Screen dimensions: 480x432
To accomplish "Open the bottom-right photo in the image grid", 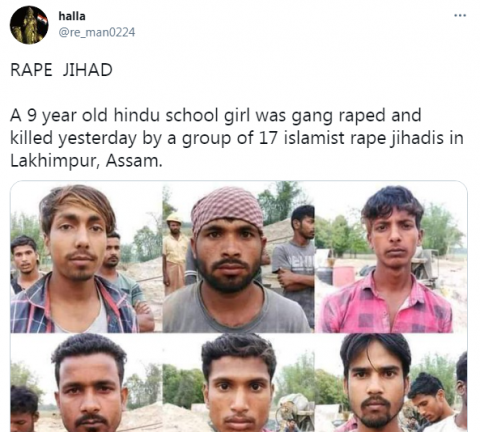I will (391, 383).
